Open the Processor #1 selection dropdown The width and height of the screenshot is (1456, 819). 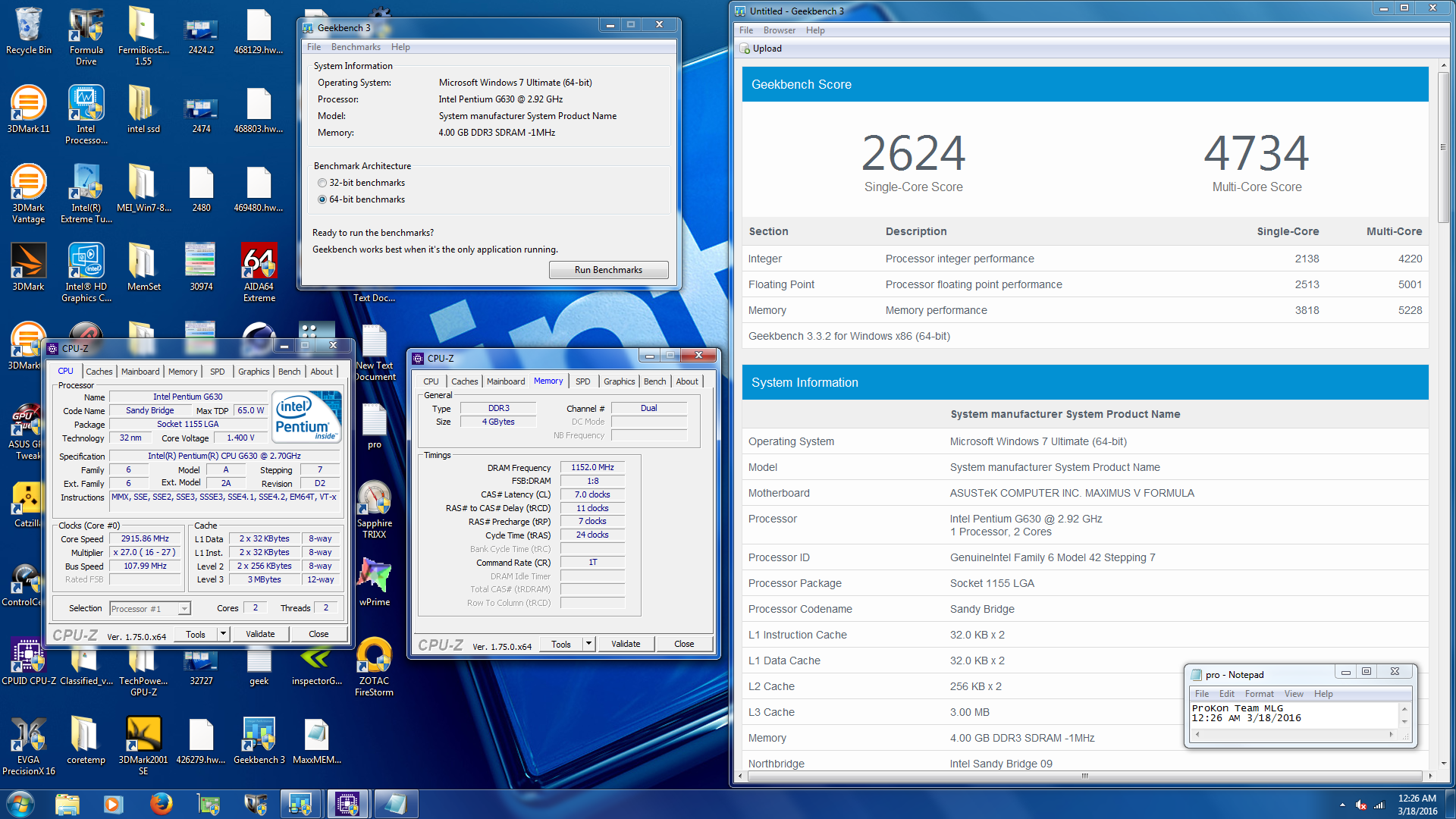(x=150, y=608)
